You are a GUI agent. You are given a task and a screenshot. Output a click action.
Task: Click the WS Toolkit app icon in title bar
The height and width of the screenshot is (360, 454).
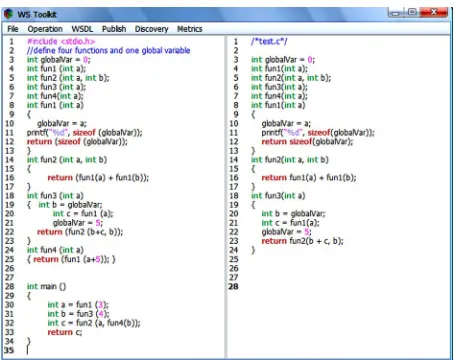[9, 14]
